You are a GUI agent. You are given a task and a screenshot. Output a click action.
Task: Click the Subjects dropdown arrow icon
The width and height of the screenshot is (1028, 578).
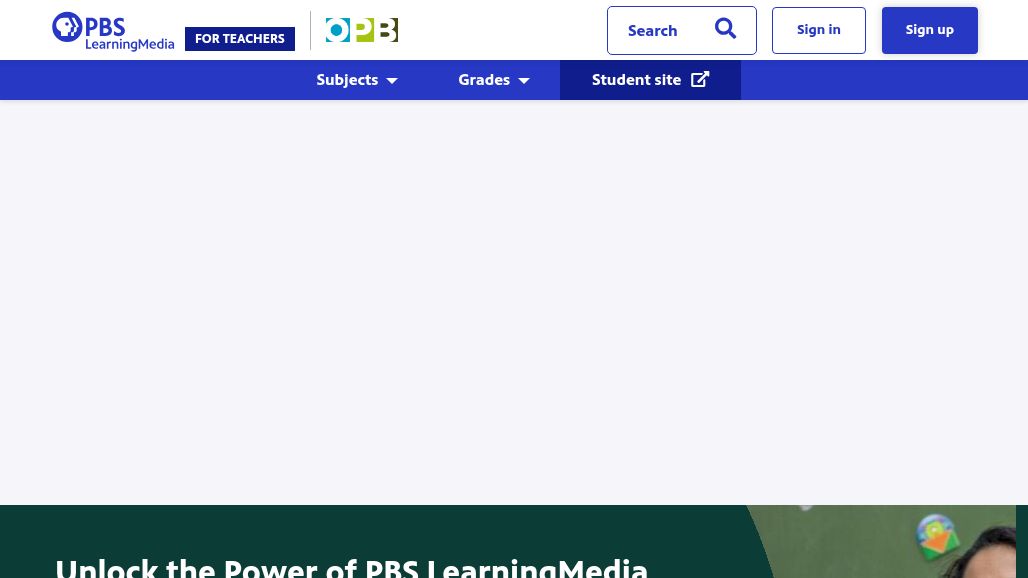click(x=392, y=81)
